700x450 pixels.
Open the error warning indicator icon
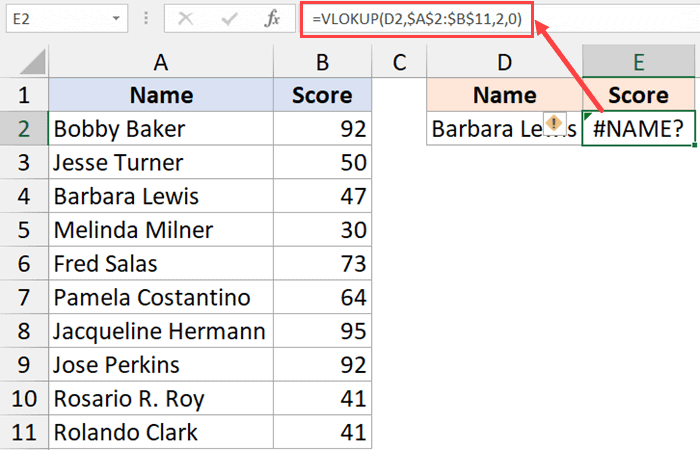[x=554, y=124]
